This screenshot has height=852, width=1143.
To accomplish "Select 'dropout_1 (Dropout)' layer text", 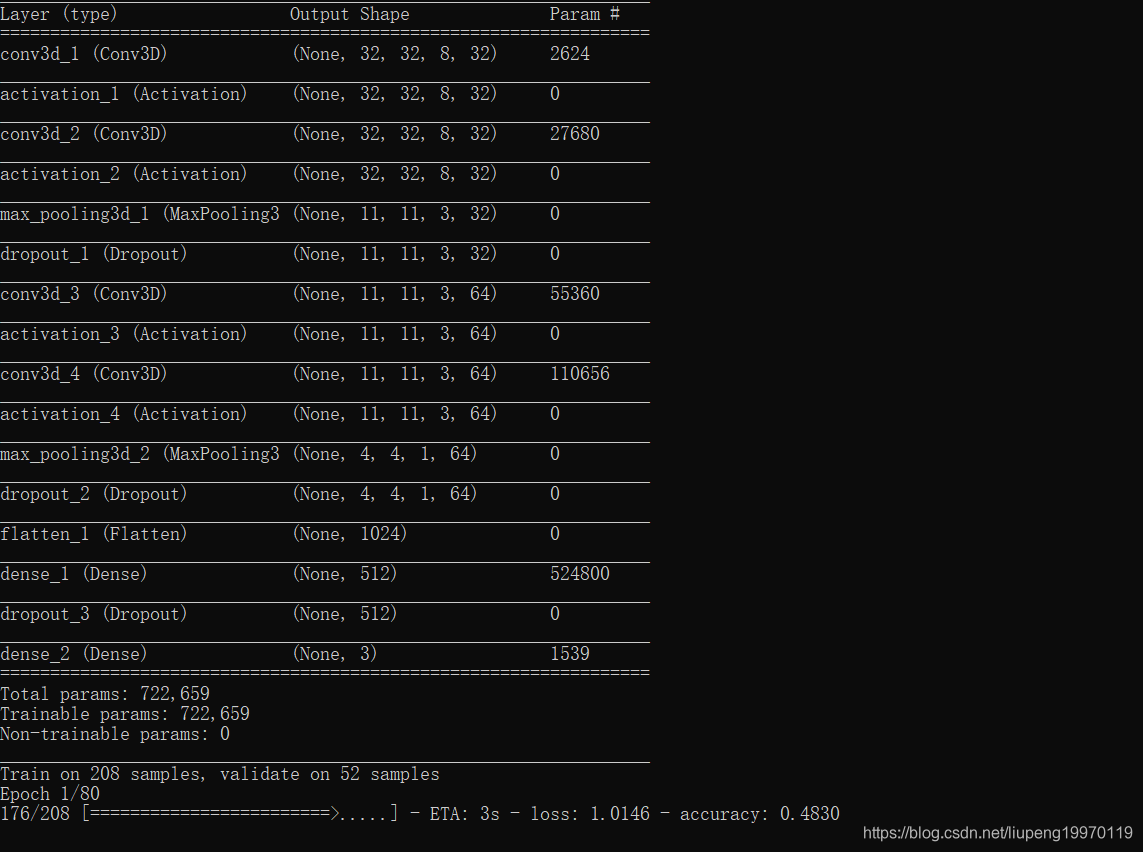I will tap(94, 254).
